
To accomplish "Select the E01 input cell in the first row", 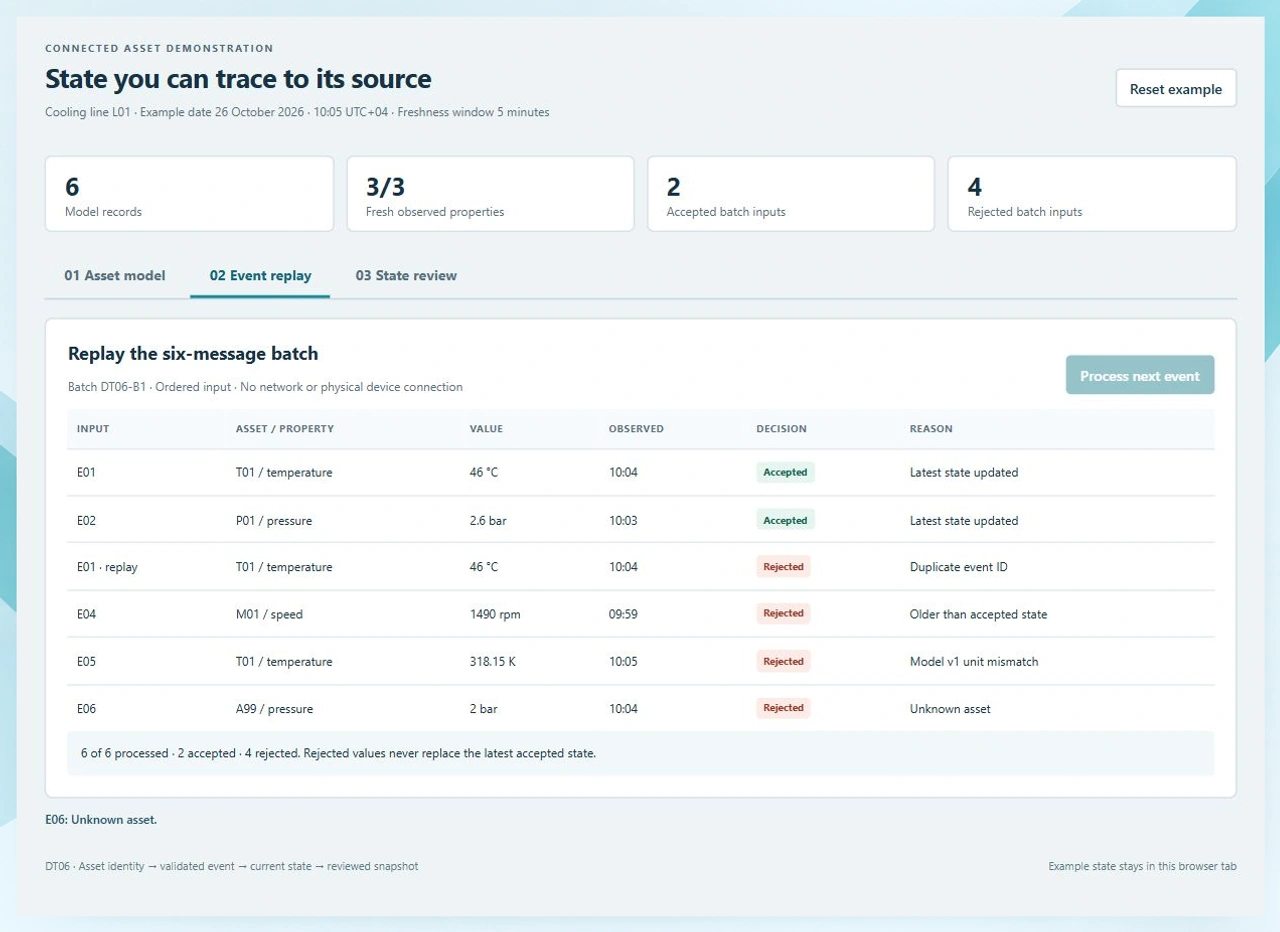I will coord(86,472).
